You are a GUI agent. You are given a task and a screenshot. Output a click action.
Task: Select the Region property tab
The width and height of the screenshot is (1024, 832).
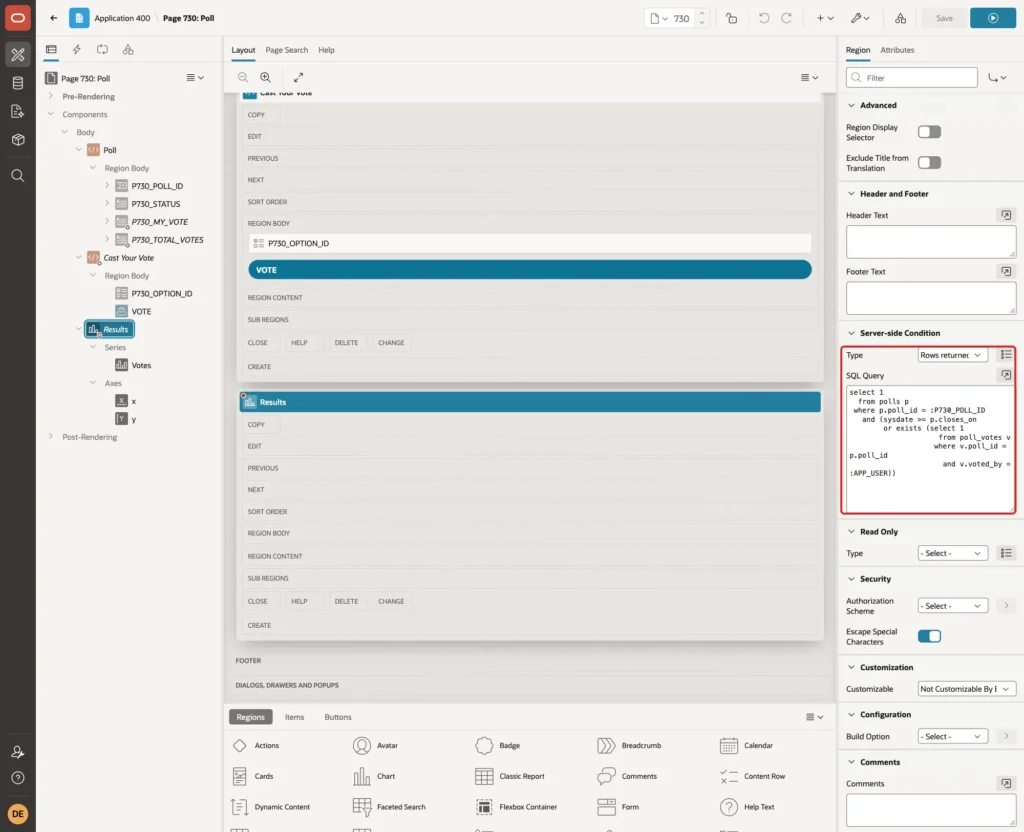[x=857, y=50]
